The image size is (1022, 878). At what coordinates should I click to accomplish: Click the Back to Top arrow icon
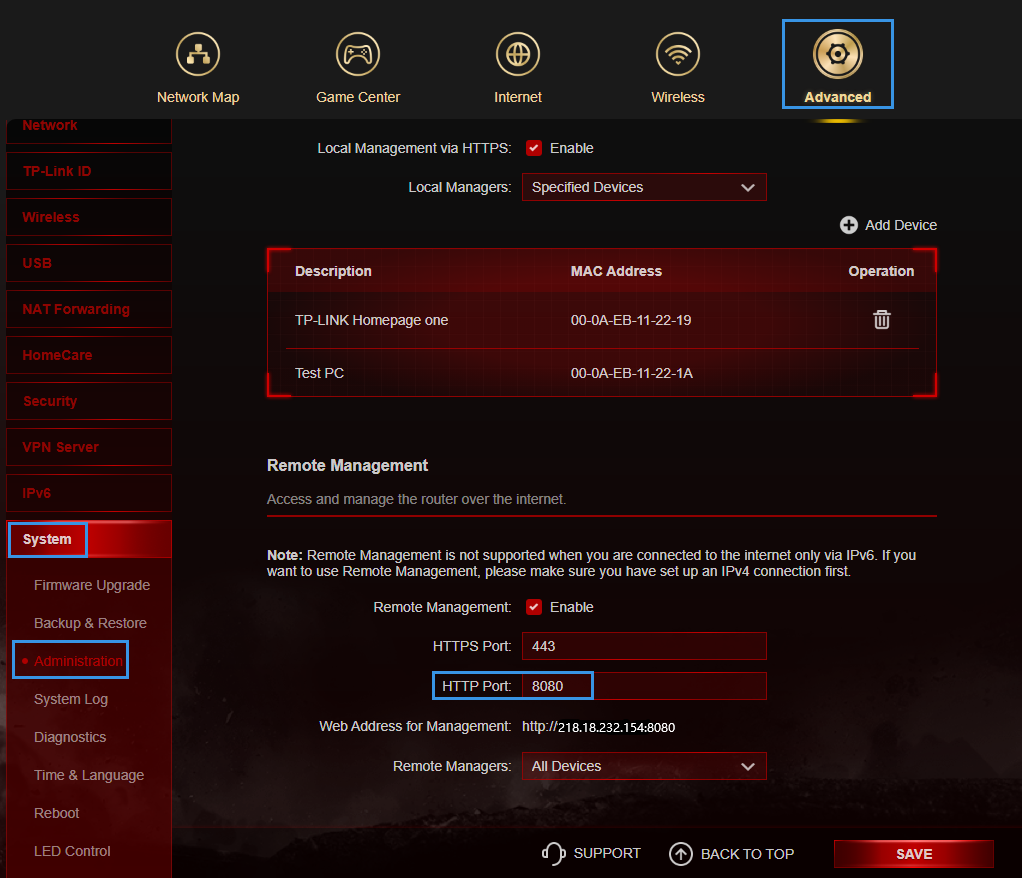[680, 854]
